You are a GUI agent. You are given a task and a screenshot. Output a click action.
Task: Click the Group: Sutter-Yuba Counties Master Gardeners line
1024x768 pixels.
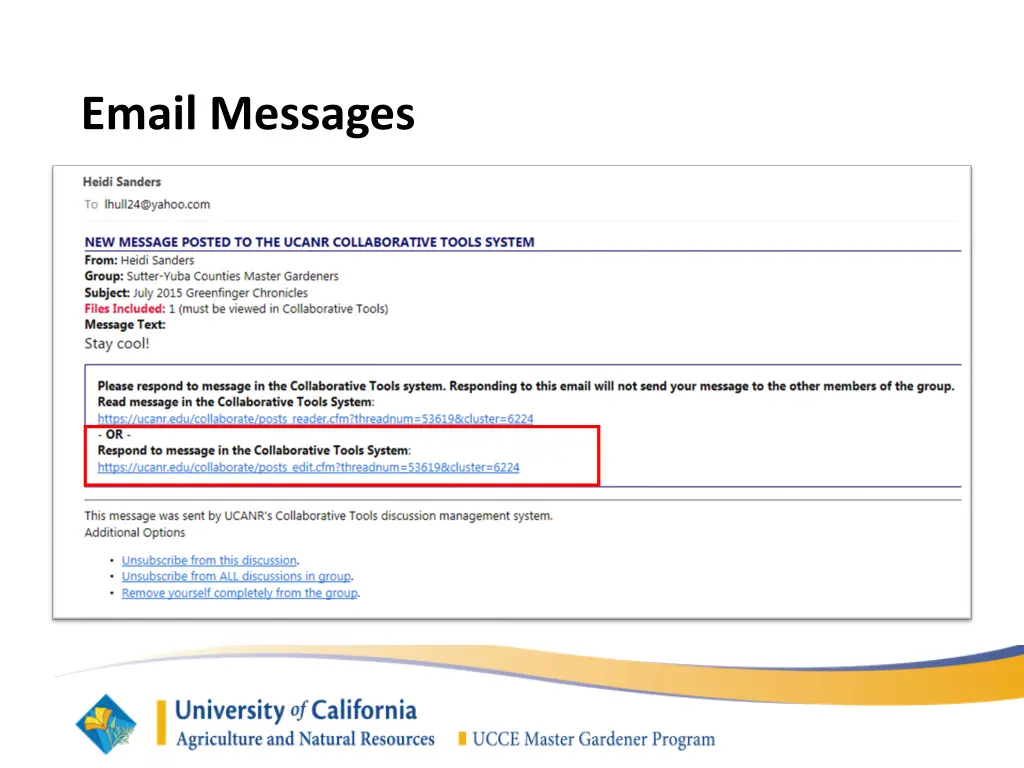[x=212, y=276]
